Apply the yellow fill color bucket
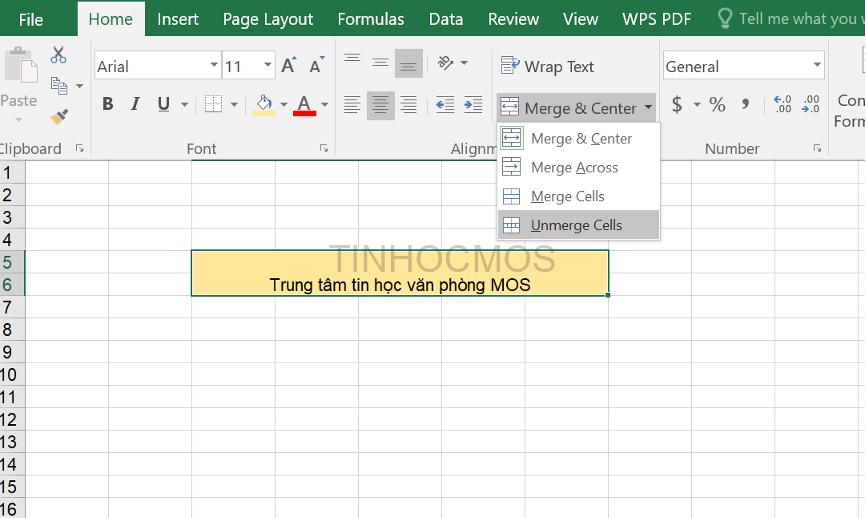 (x=264, y=104)
